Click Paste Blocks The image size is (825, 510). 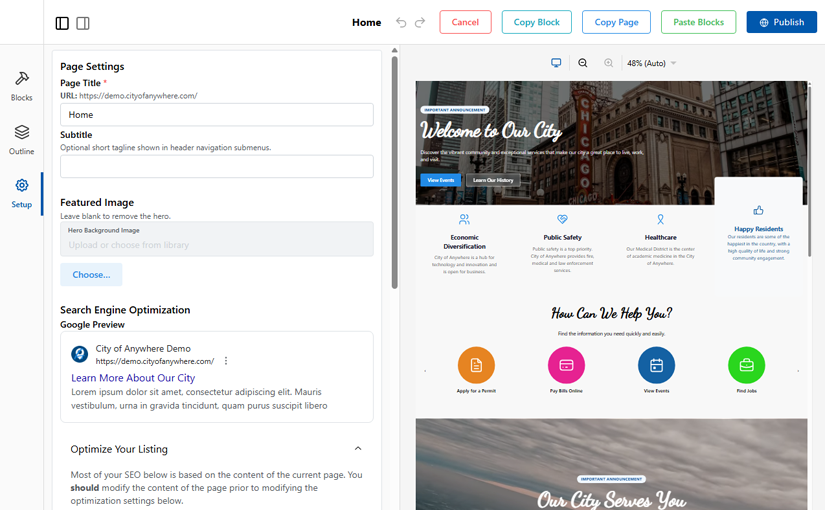(698, 22)
